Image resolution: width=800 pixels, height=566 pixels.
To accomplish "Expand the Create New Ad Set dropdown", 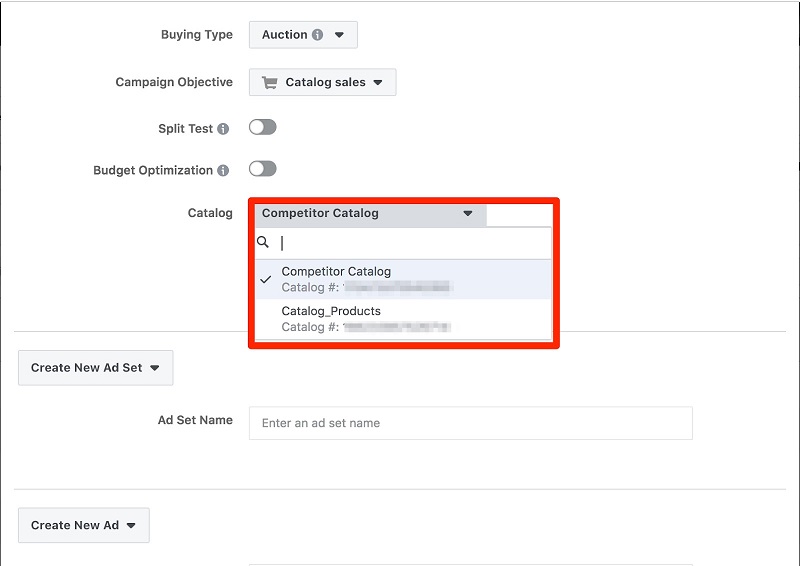I will click(x=95, y=368).
